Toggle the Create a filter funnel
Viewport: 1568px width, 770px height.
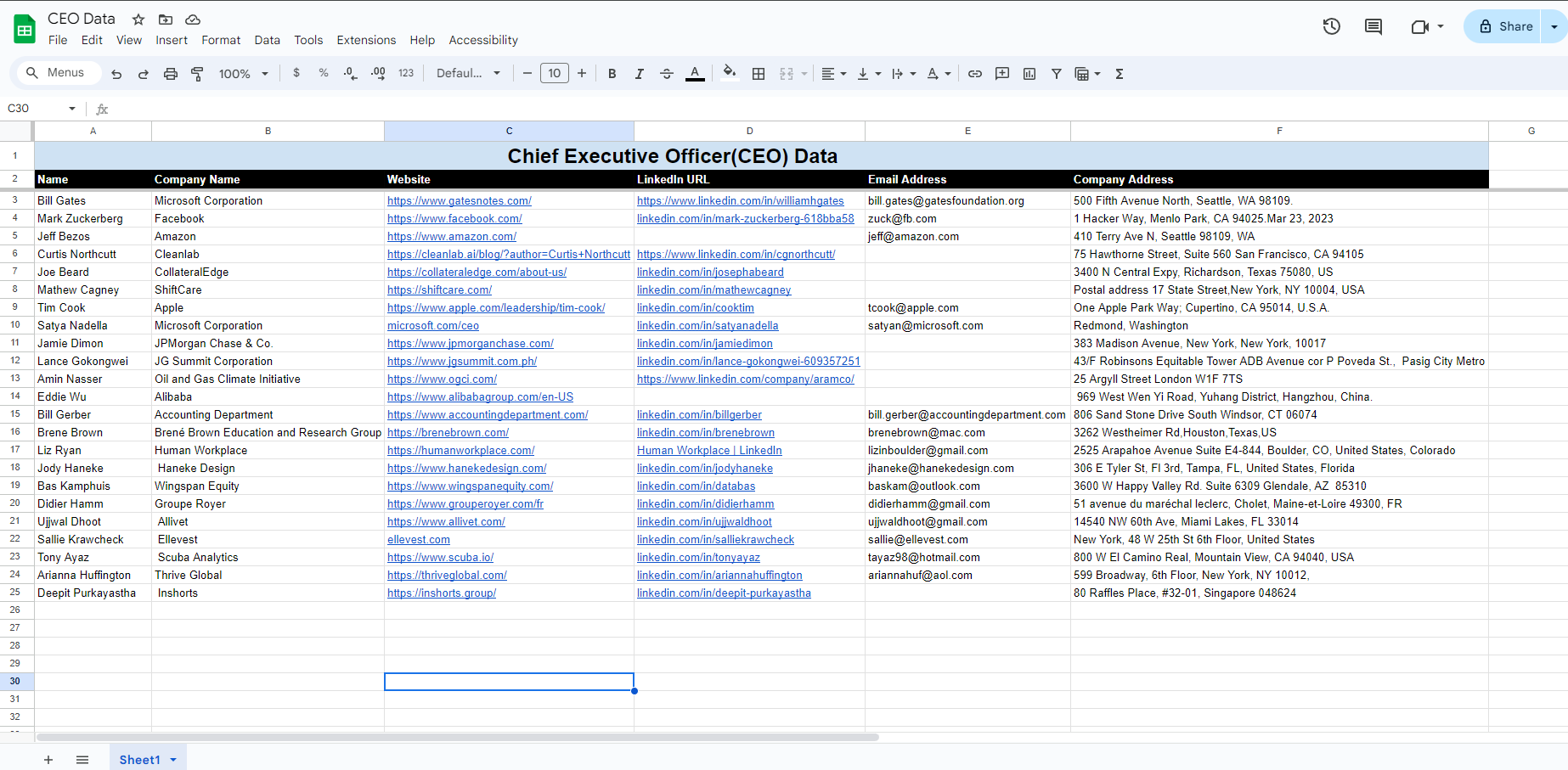[x=1057, y=74]
